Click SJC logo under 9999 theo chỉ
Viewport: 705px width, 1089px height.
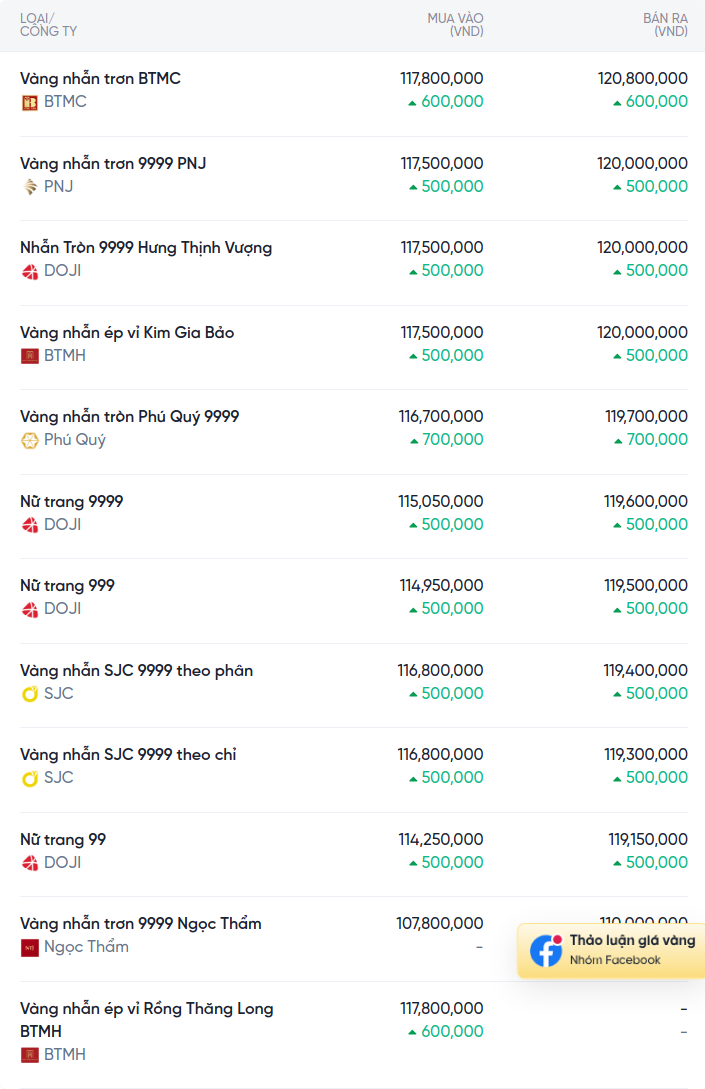click(30, 778)
